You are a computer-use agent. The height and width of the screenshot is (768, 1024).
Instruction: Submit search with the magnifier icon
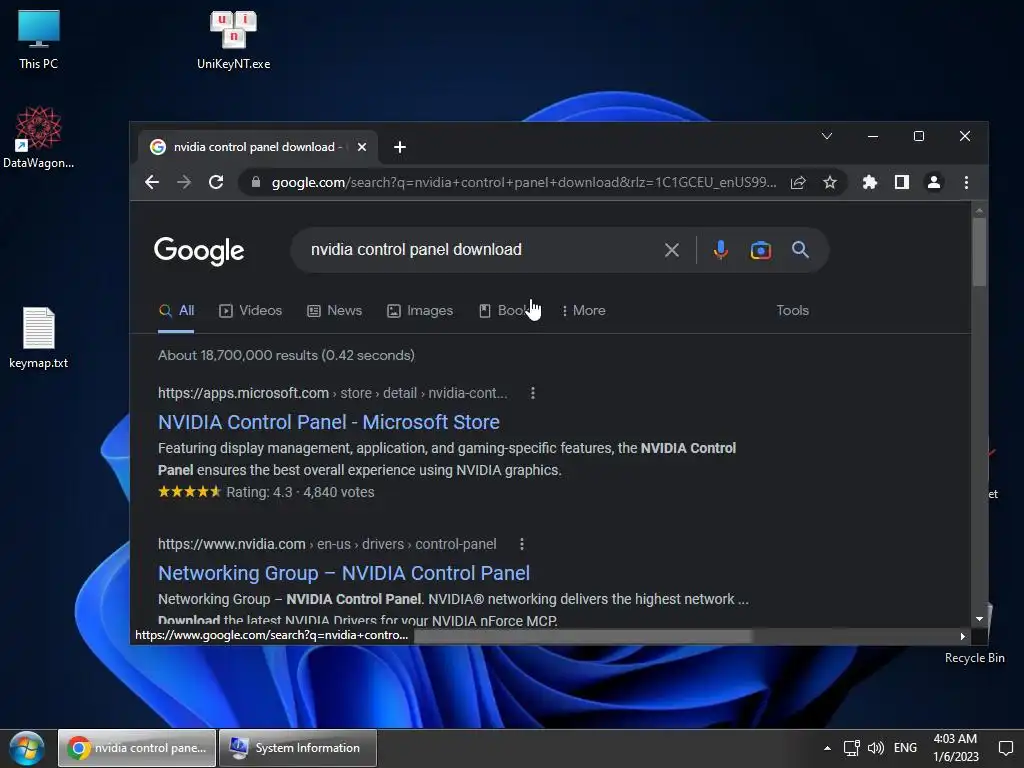point(800,249)
